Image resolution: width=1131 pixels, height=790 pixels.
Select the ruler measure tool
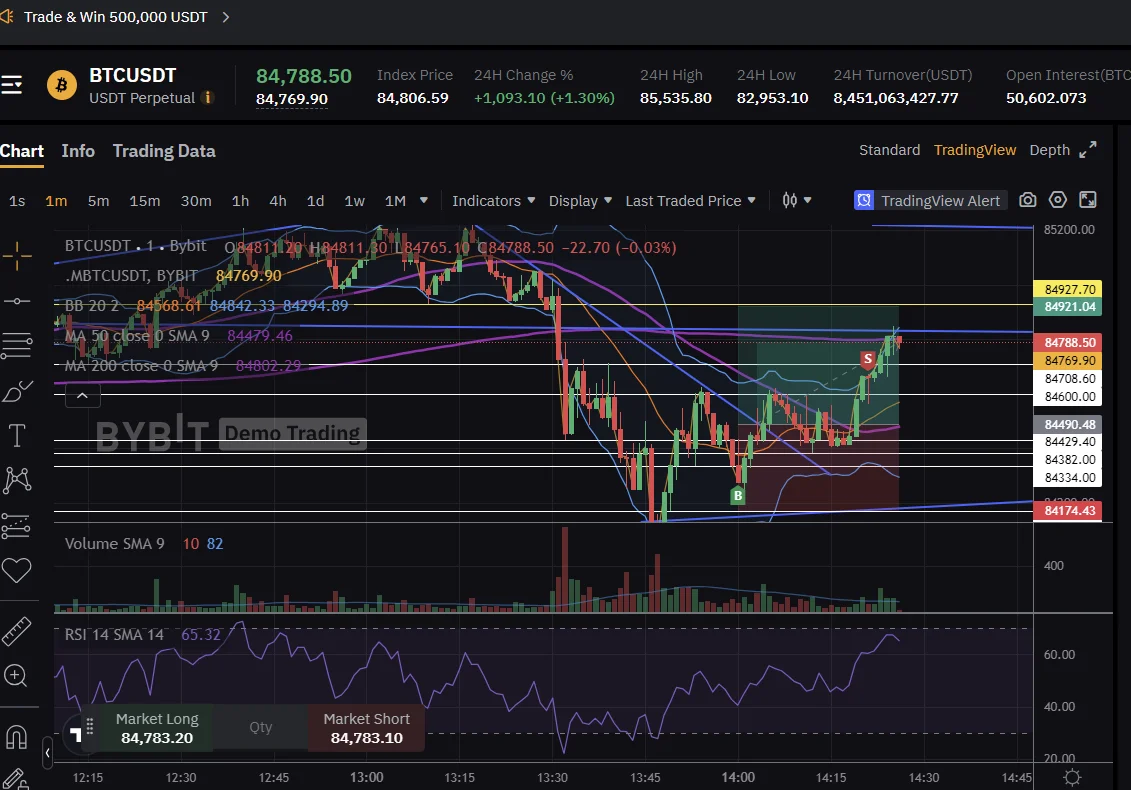click(x=16, y=631)
